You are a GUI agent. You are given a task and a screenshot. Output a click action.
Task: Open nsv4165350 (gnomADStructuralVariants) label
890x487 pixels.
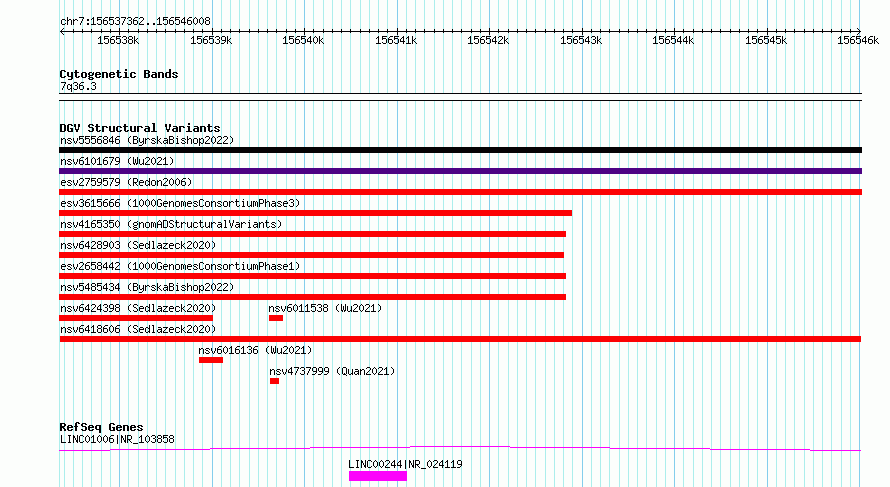point(171,224)
